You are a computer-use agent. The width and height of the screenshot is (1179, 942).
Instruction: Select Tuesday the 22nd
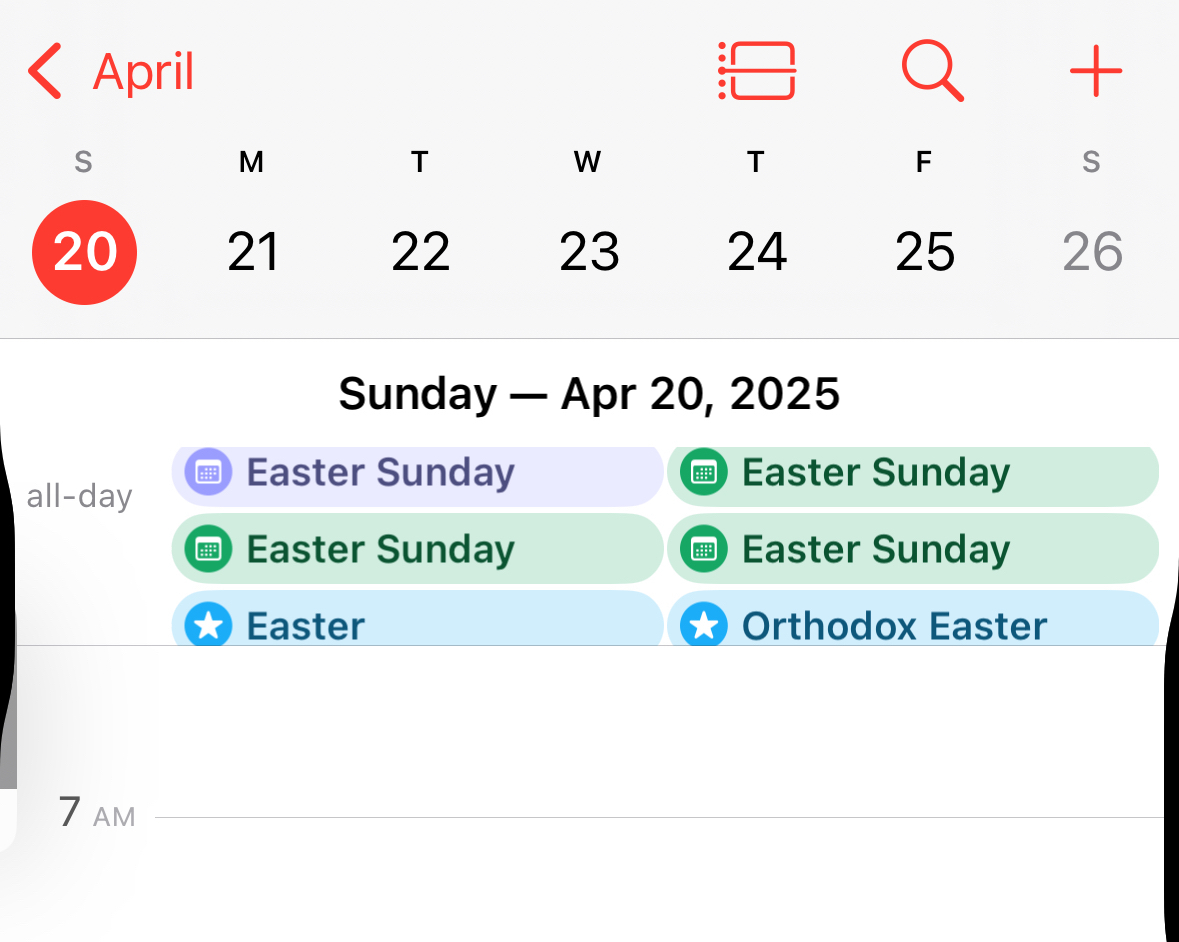(x=420, y=252)
